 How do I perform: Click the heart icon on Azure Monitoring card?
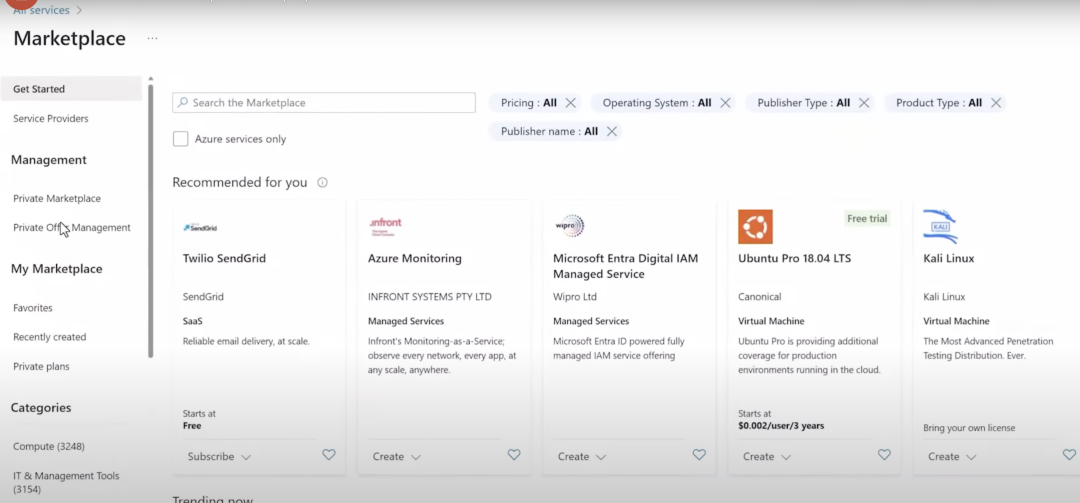514,455
